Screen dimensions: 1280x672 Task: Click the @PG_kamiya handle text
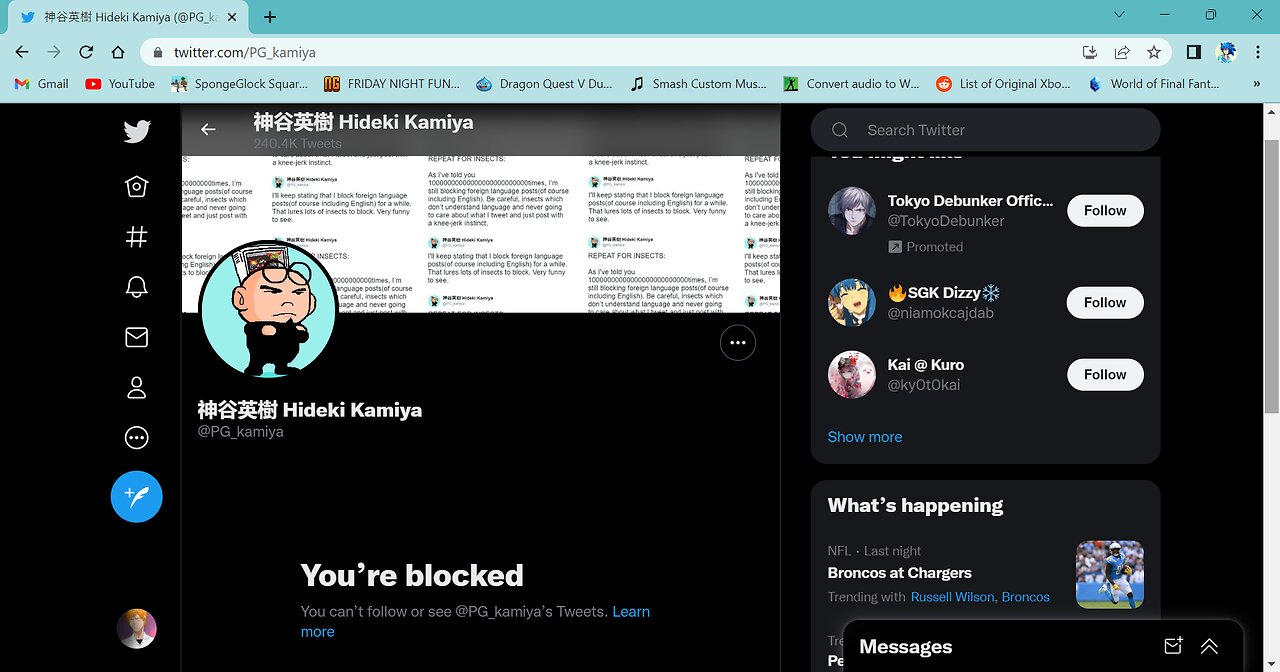coord(240,432)
